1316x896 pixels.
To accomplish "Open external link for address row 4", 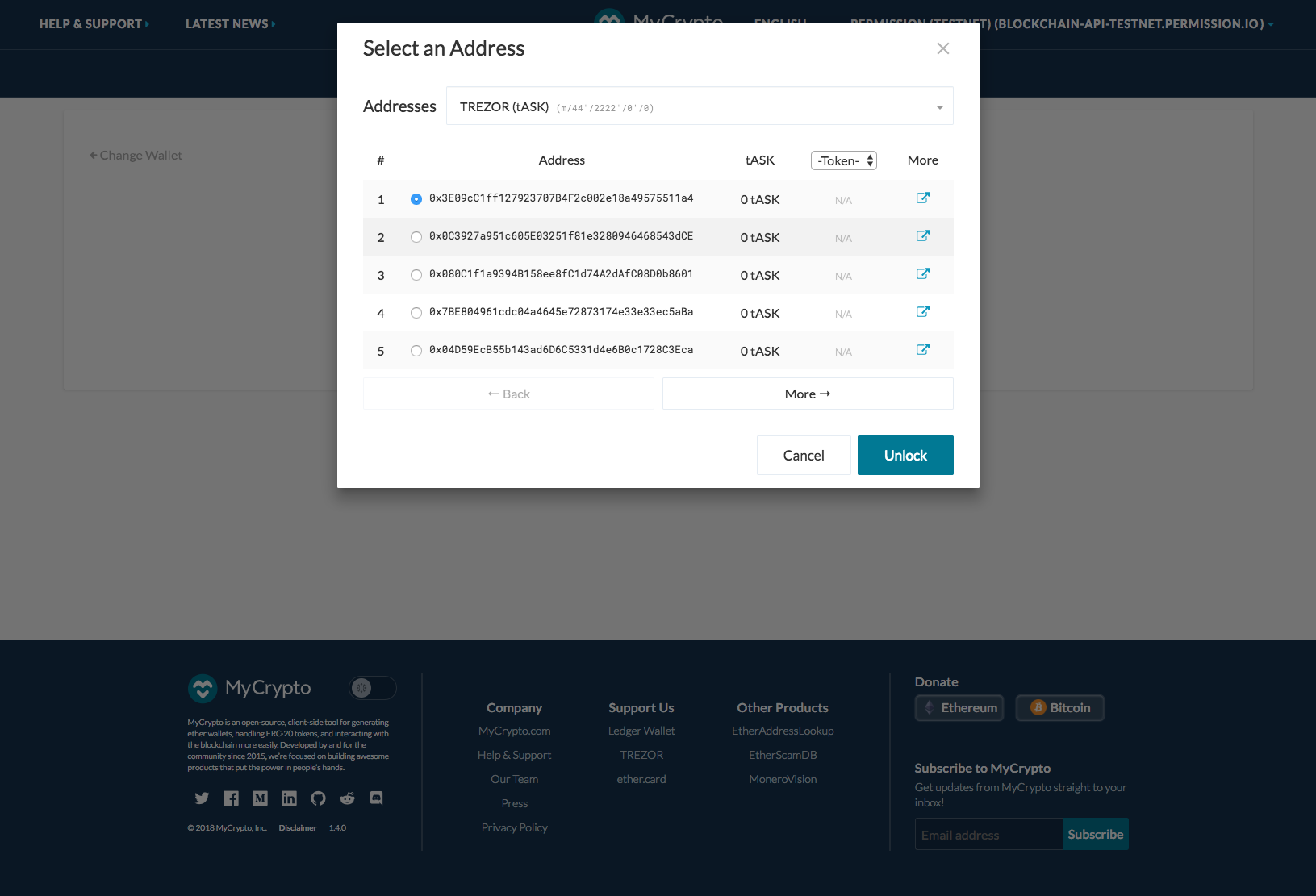I will click(923, 312).
